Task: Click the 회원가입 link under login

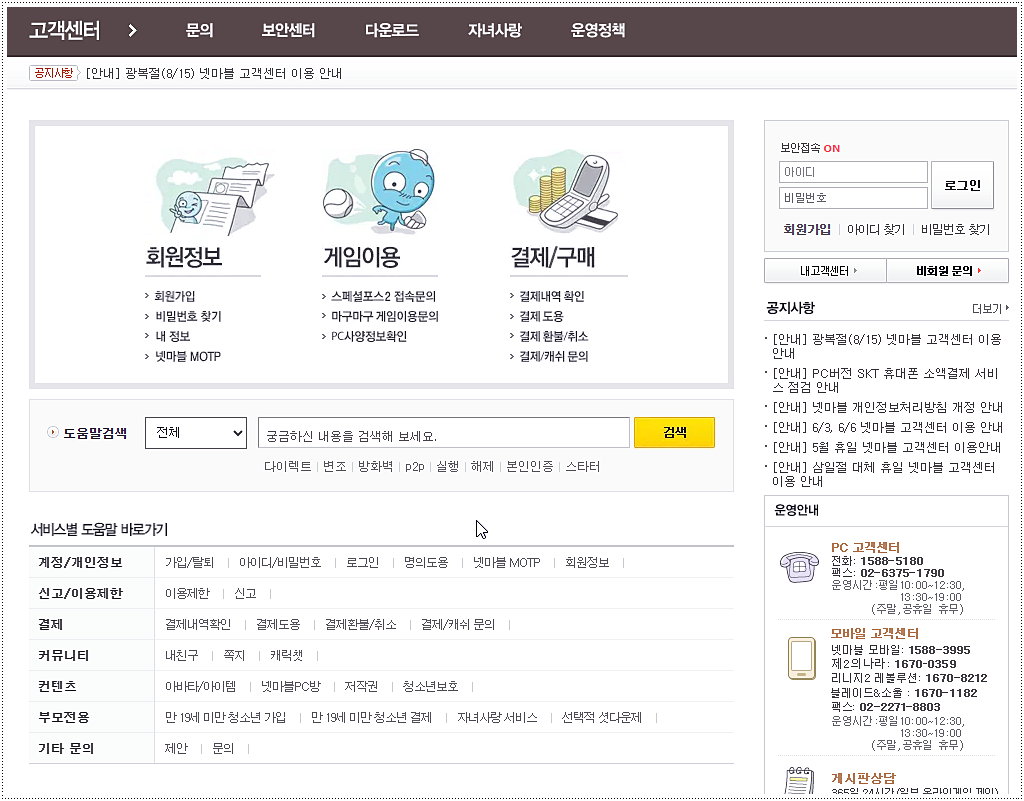Action: 807,229
